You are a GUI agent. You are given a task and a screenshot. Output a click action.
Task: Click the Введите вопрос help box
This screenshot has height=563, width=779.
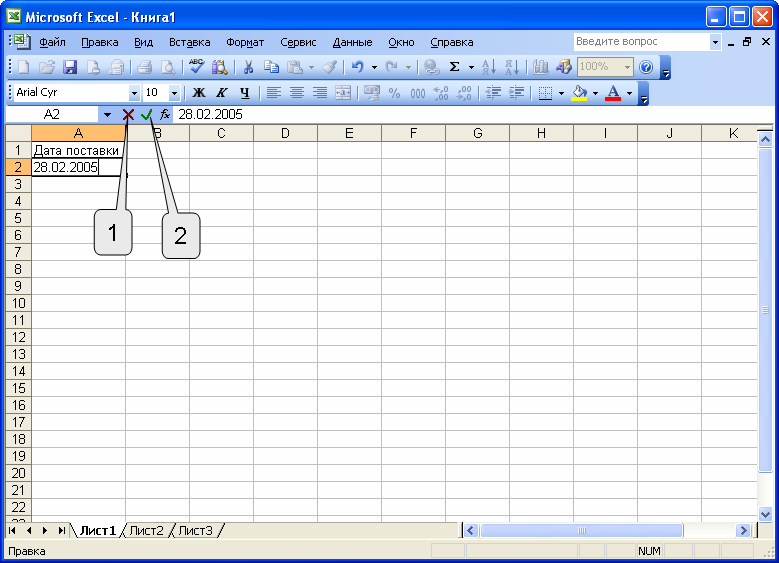pyautogui.click(x=641, y=42)
